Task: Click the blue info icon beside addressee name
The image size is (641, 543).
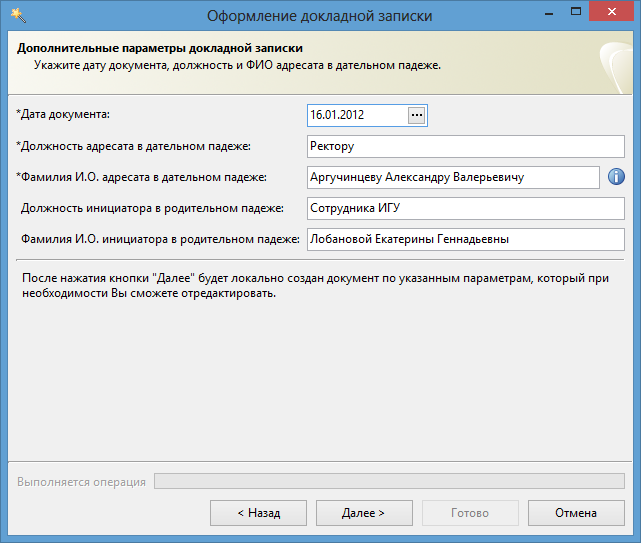Action: pos(616,177)
